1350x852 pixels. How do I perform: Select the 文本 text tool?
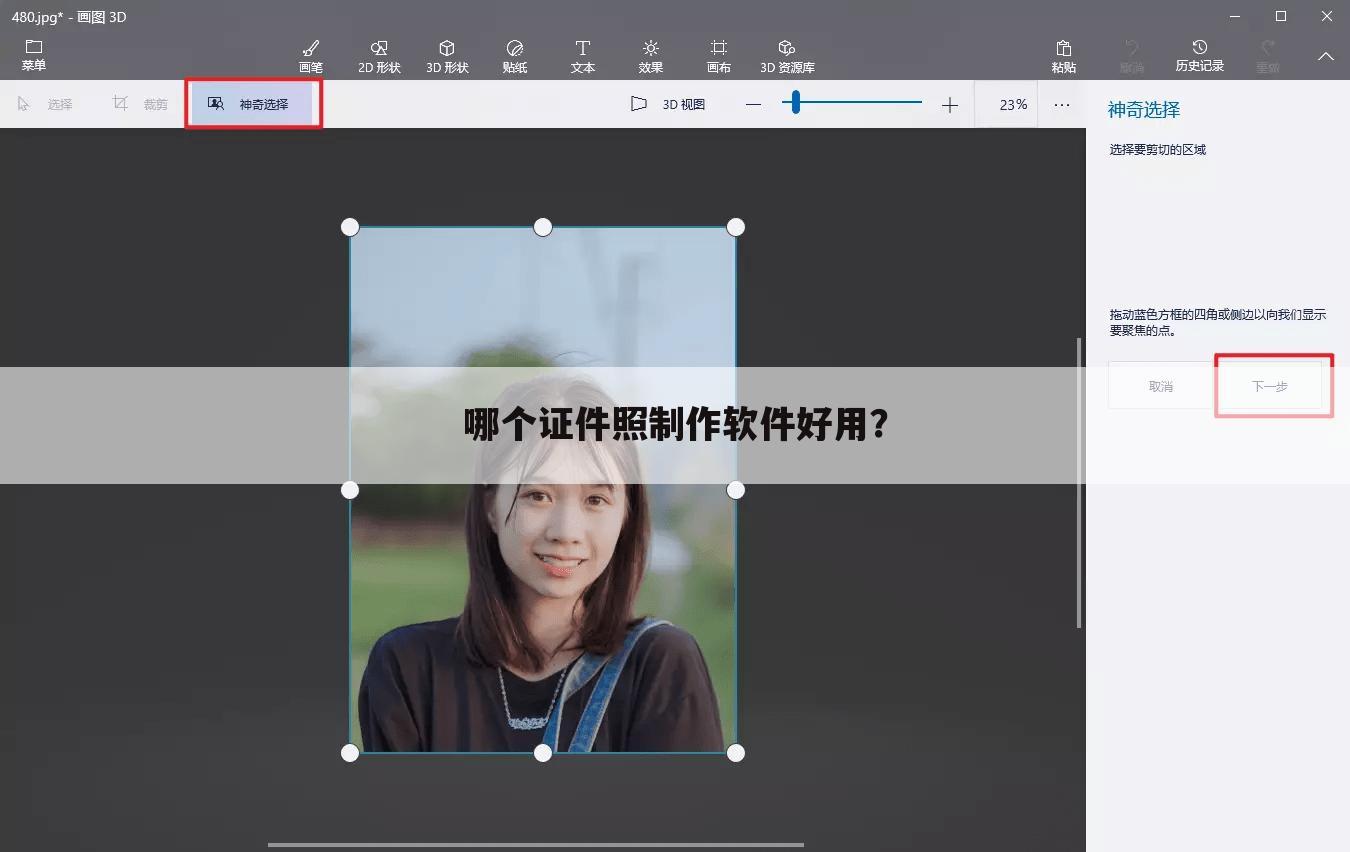pos(583,56)
